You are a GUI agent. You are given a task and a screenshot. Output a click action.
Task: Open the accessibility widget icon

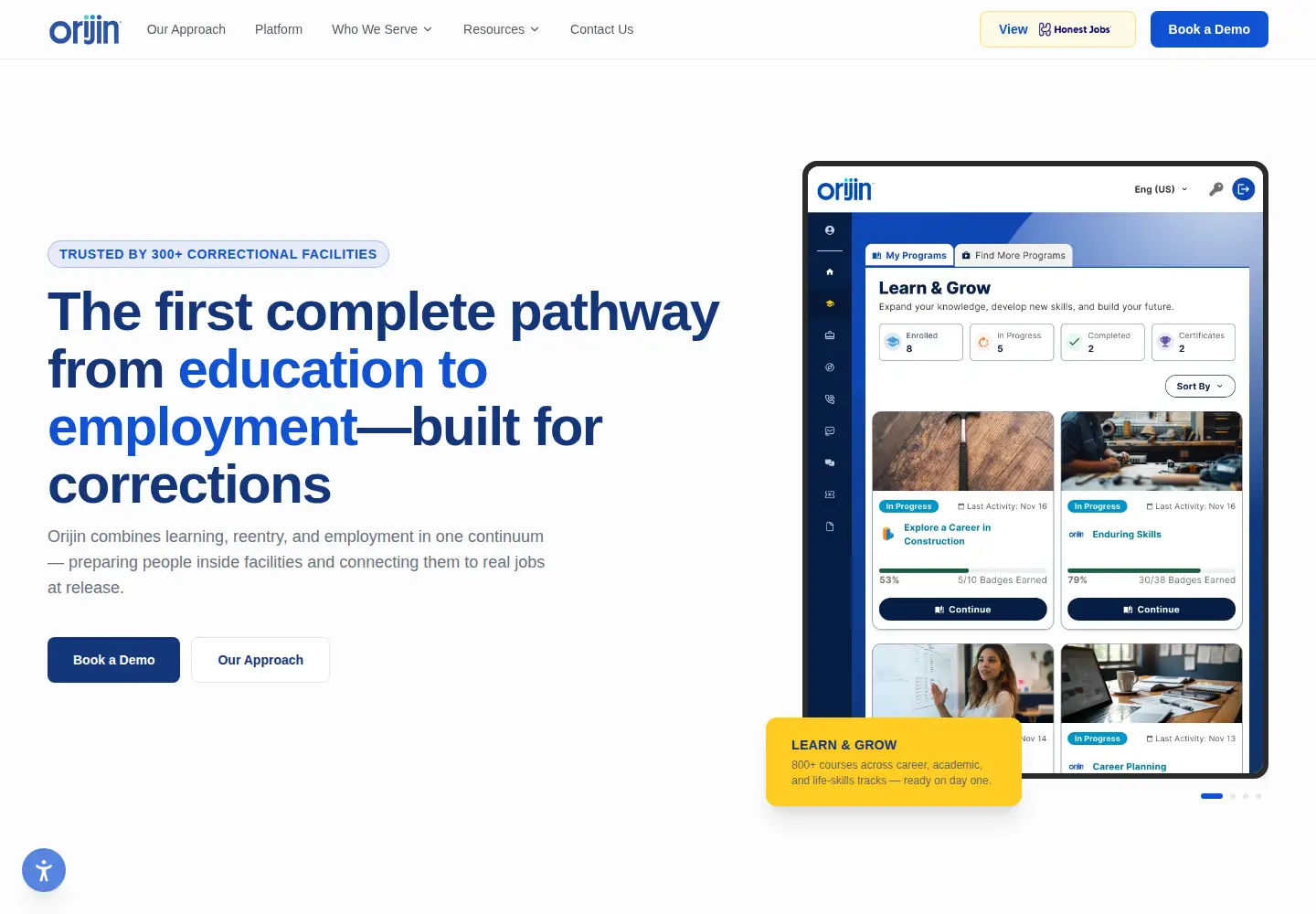(x=44, y=870)
